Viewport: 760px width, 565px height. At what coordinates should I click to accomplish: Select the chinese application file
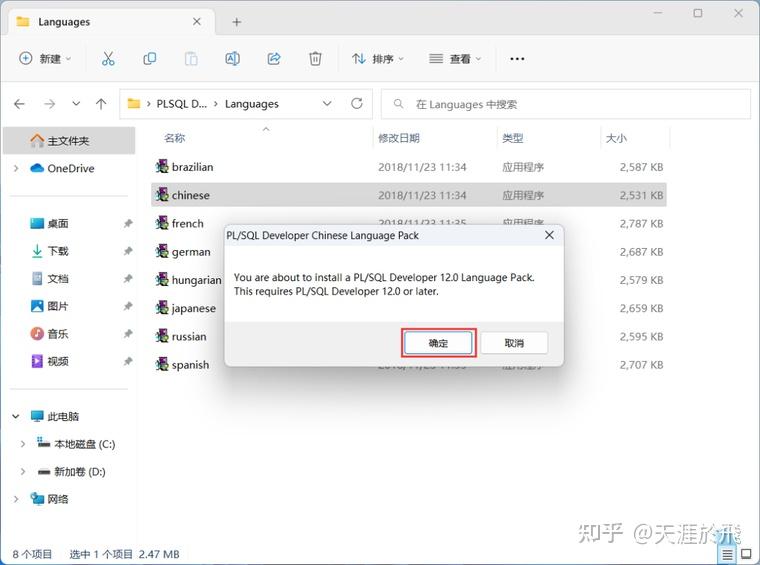point(409,195)
